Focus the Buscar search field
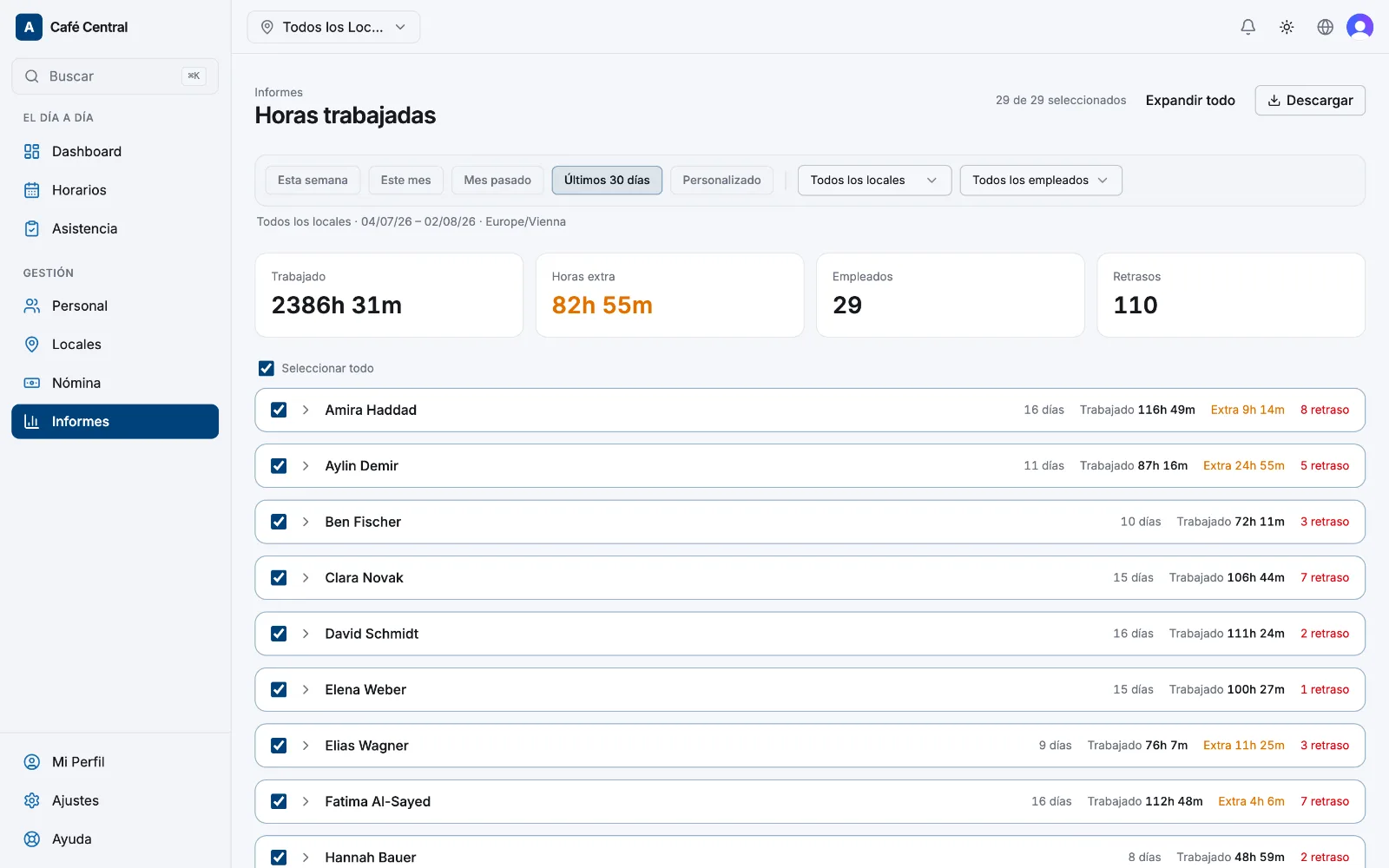The height and width of the screenshot is (868, 1389). click(x=115, y=76)
